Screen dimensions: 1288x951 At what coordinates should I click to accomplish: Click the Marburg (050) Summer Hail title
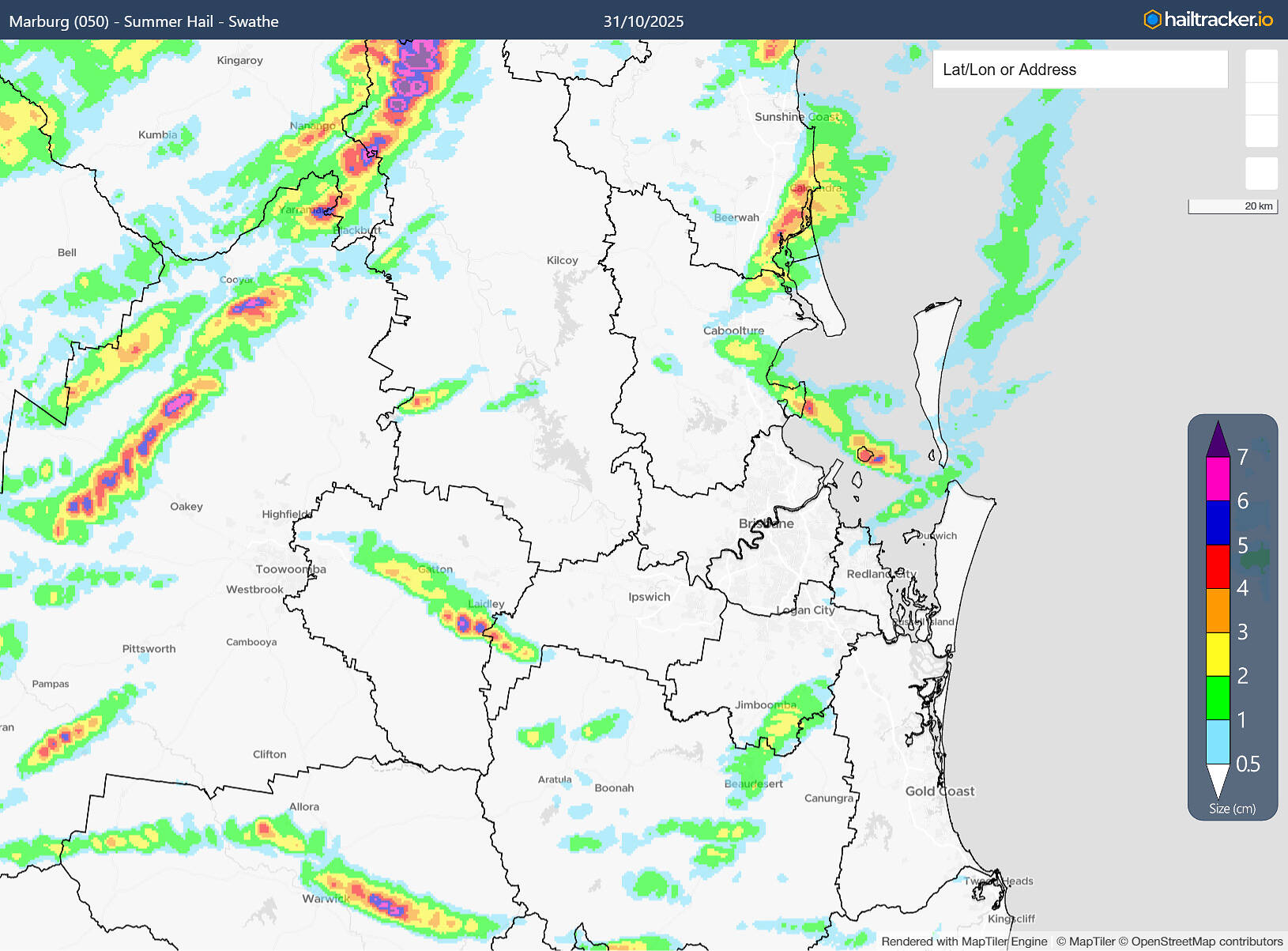point(144,21)
